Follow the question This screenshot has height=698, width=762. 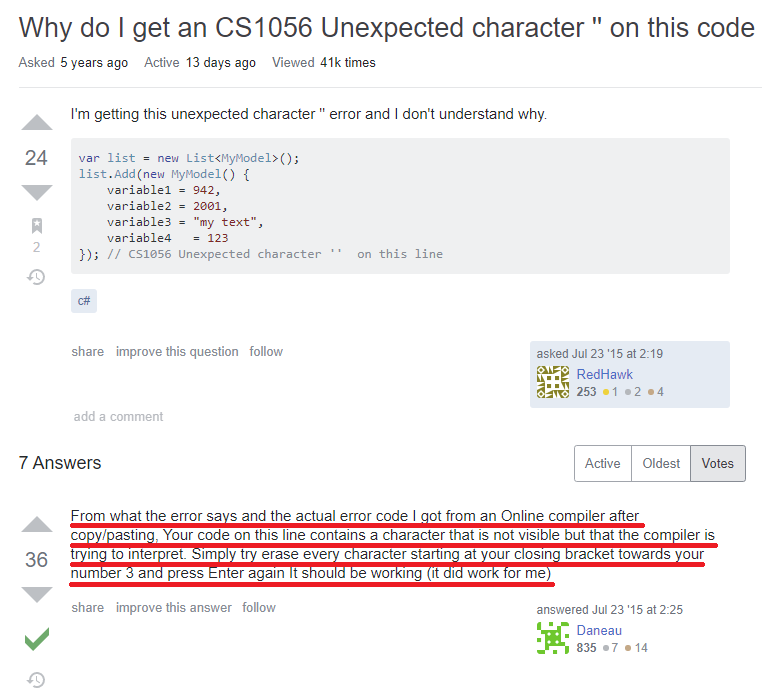pos(266,351)
